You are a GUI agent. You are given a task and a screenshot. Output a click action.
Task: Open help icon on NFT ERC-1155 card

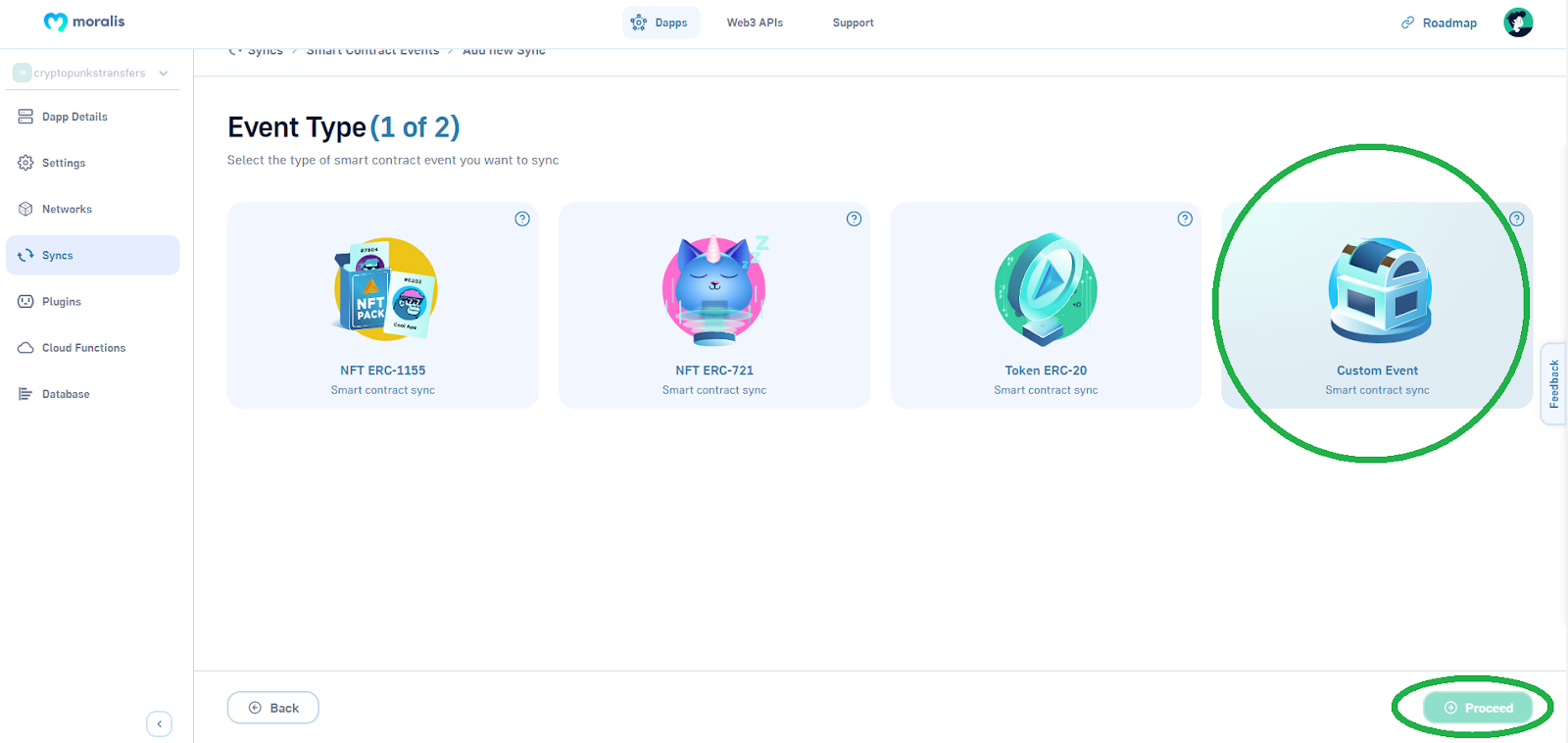click(x=522, y=219)
